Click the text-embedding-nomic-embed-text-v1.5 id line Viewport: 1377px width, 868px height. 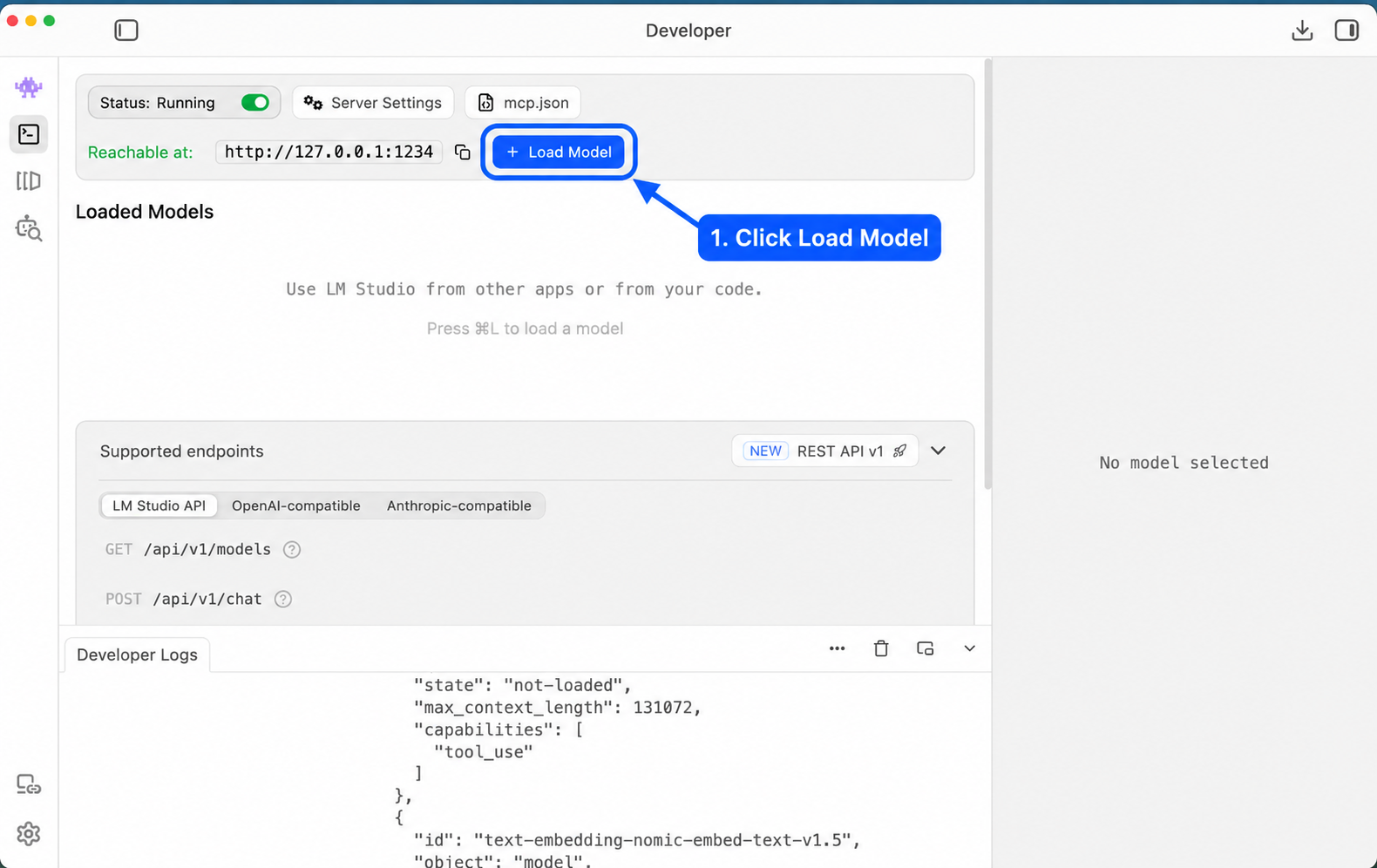click(637, 840)
